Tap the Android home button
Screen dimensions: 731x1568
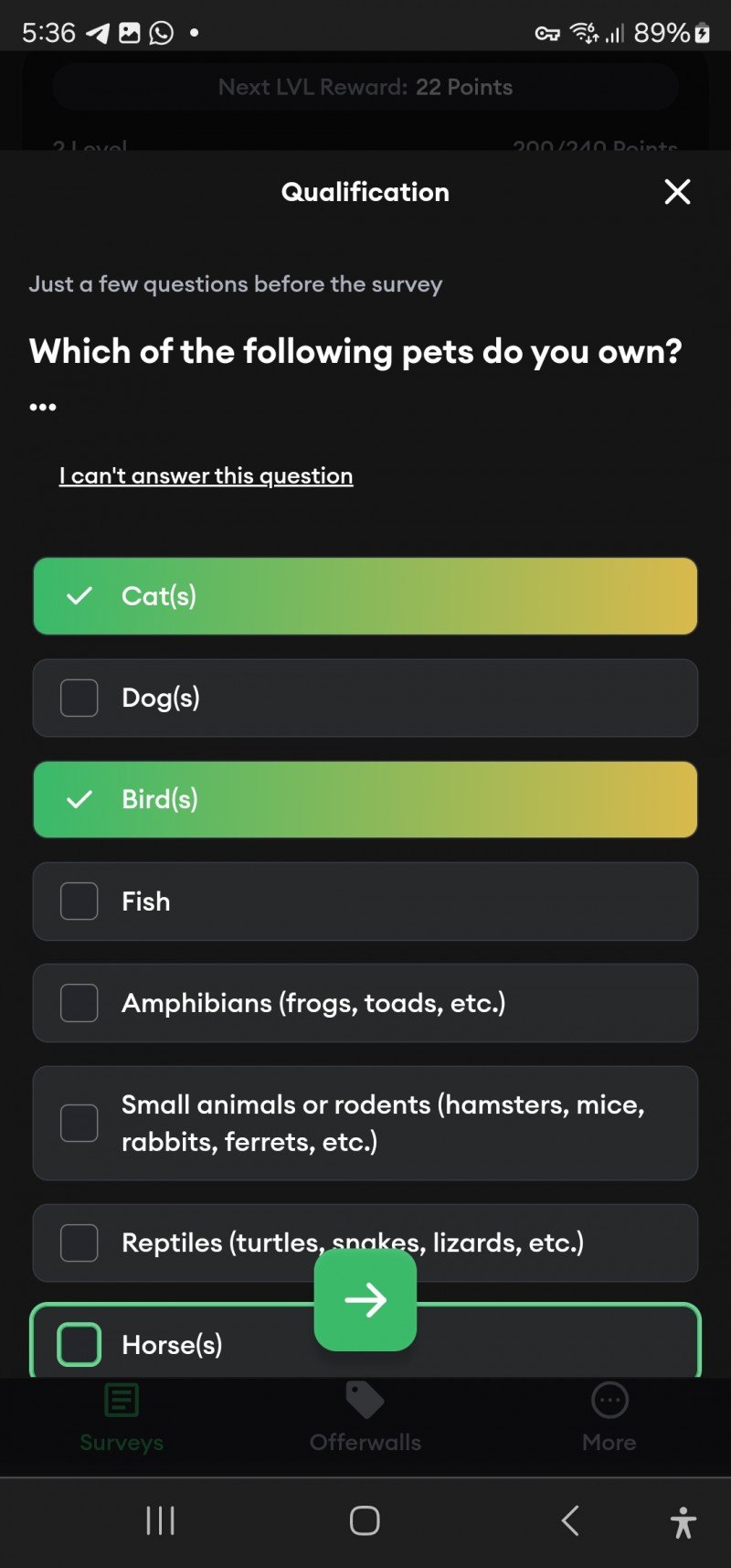point(365,1520)
